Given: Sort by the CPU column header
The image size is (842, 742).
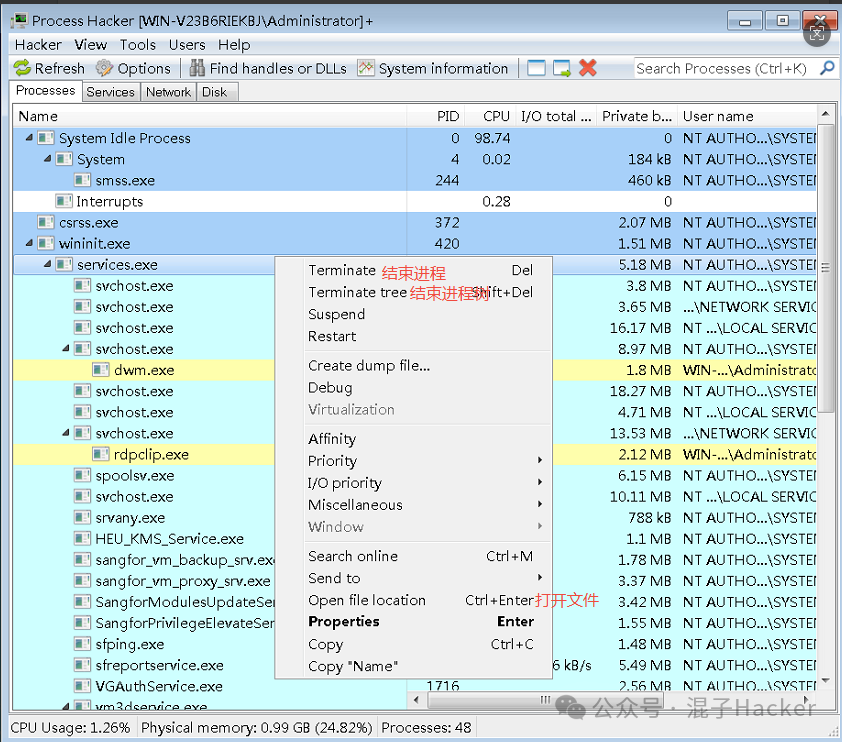Looking at the screenshot, I should [496, 116].
